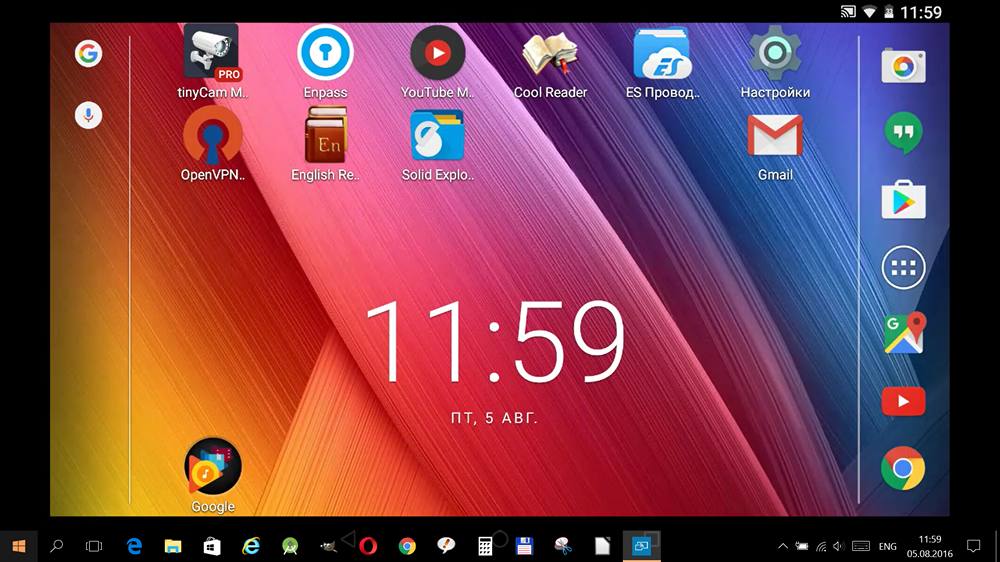The width and height of the screenshot is (1000, 562).
Task: Open the blank document icon on the taskbar
Action: (x=602, y=546)
